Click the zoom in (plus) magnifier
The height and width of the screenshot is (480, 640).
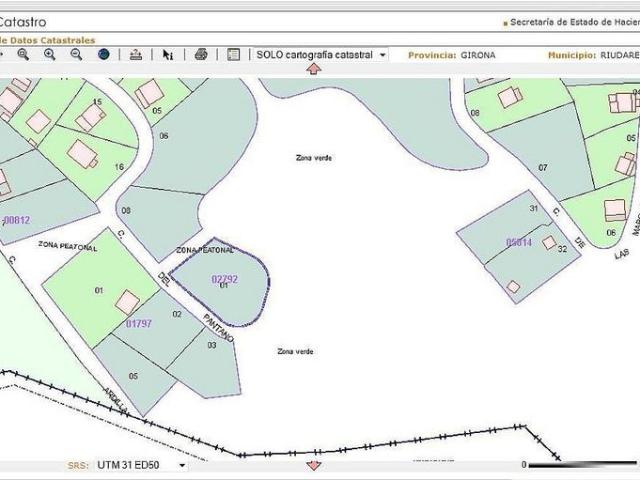49,54
